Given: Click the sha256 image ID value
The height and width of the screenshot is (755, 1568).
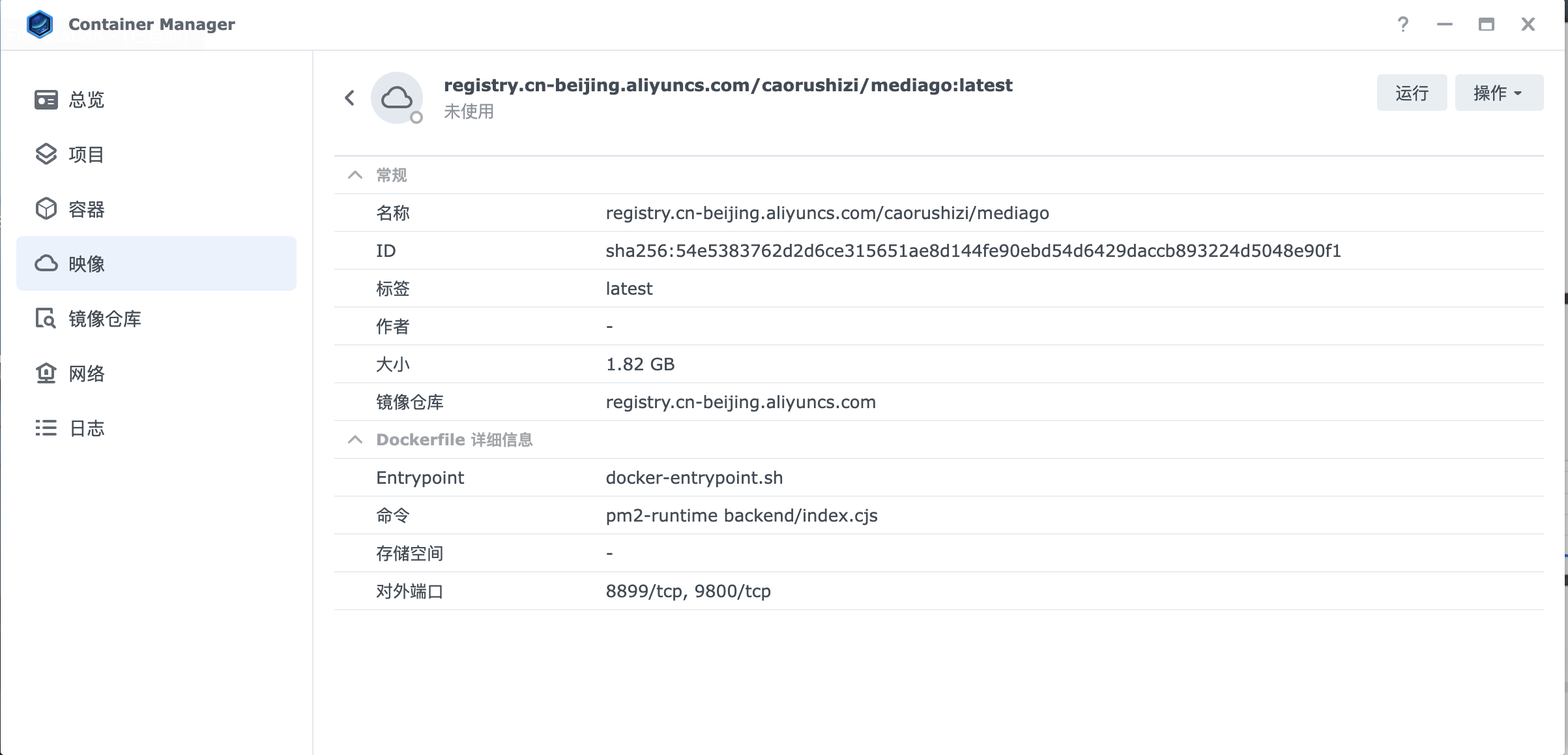Looking at the screenshot, I should (x=973, y=251).
